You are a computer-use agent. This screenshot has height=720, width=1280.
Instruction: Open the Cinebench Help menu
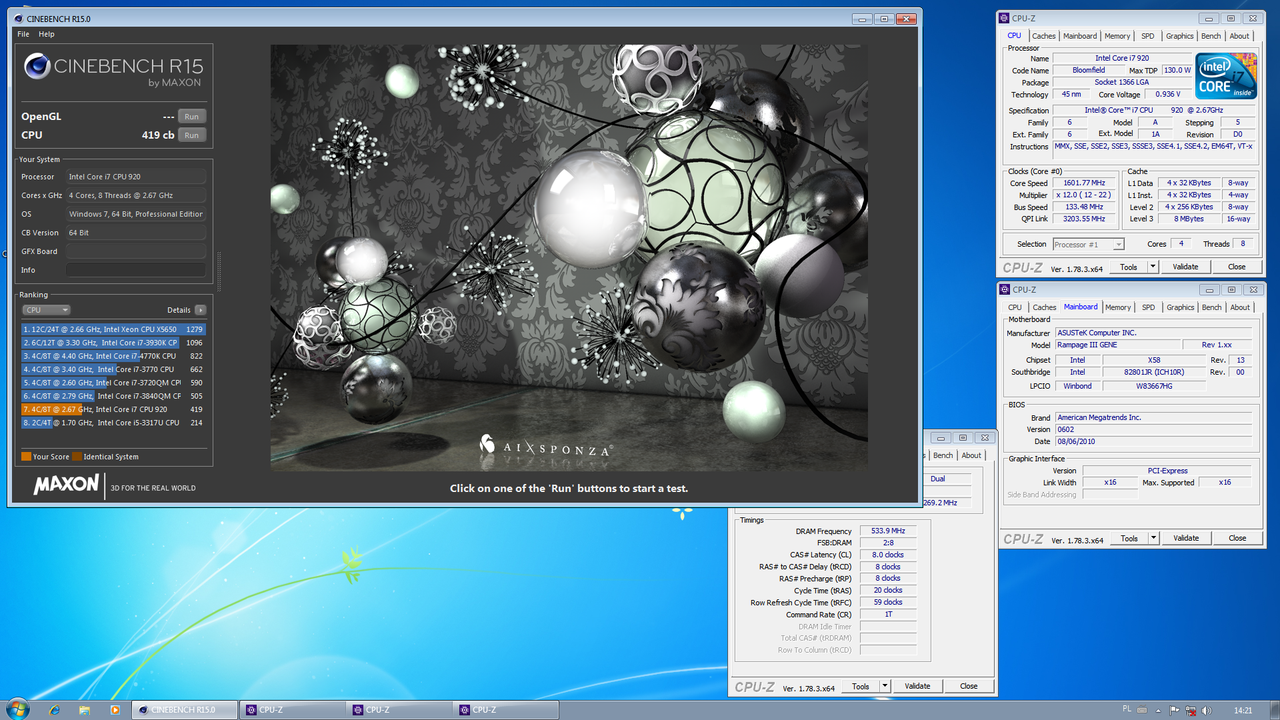46,34
